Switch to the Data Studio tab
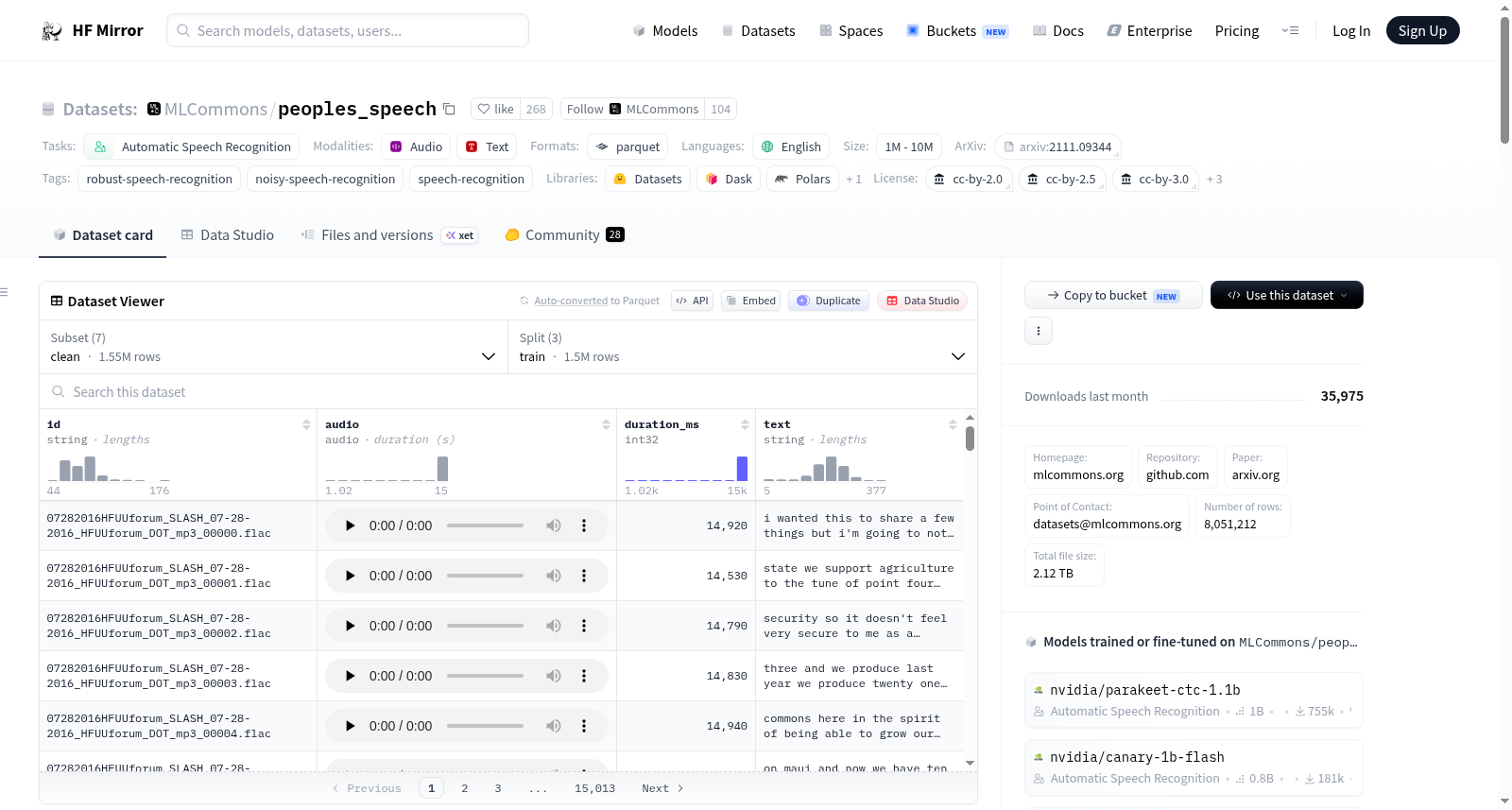This screenshot has width=1512, height=810. 227,235
